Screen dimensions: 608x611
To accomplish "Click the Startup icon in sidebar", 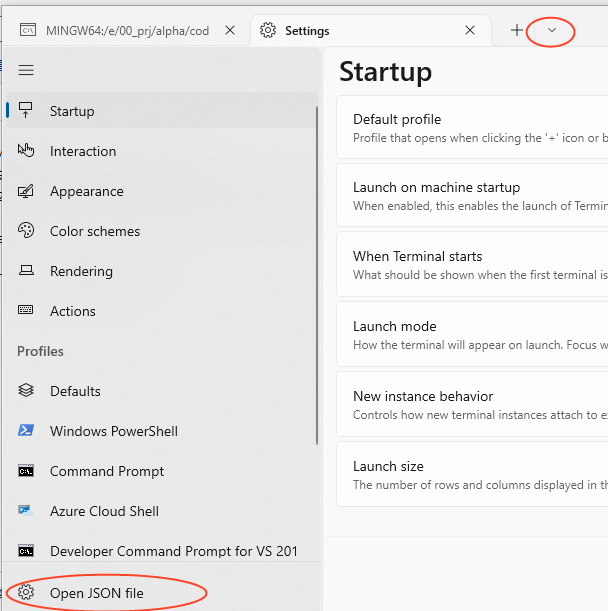I will pos(27,111).
